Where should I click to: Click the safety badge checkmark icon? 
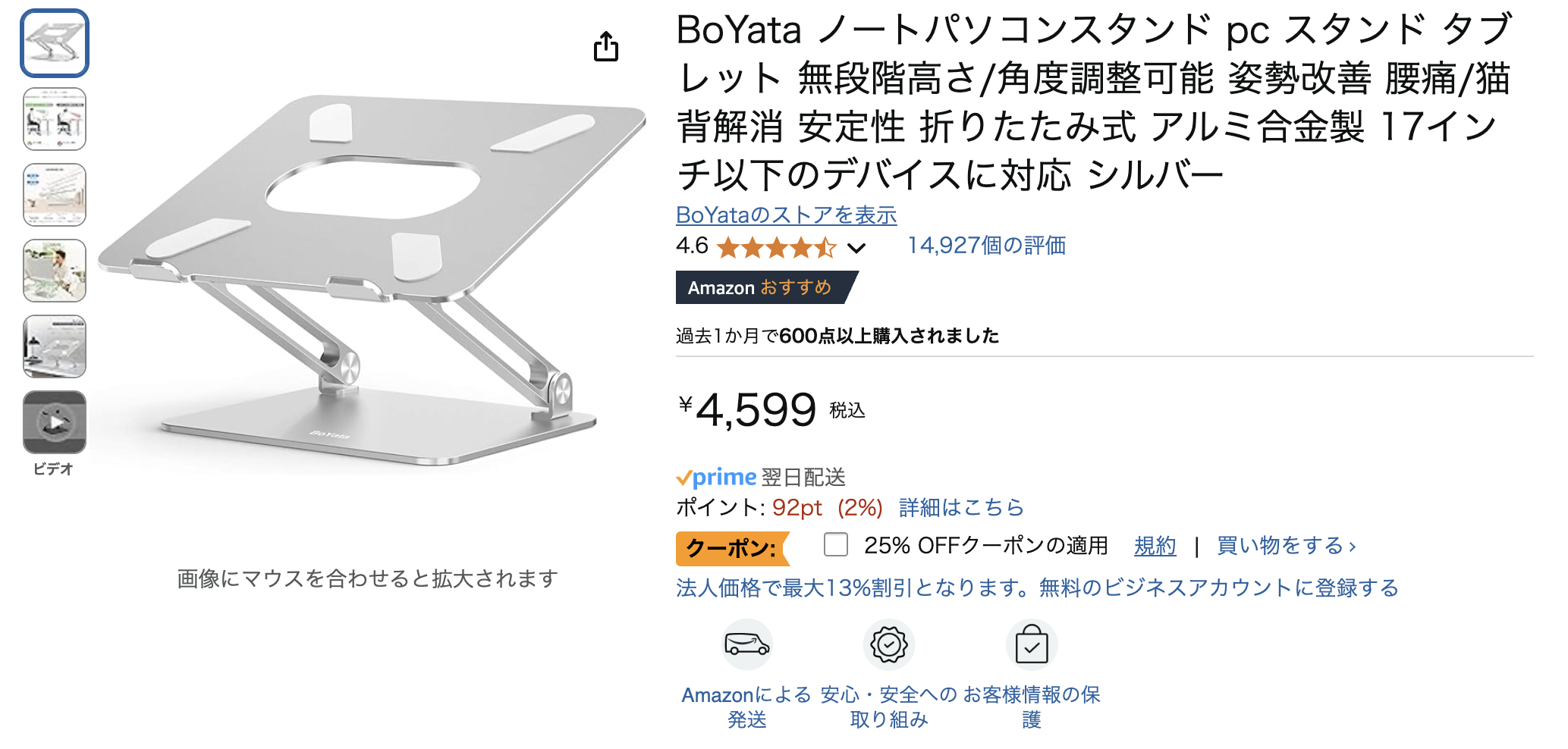[888, 644]
